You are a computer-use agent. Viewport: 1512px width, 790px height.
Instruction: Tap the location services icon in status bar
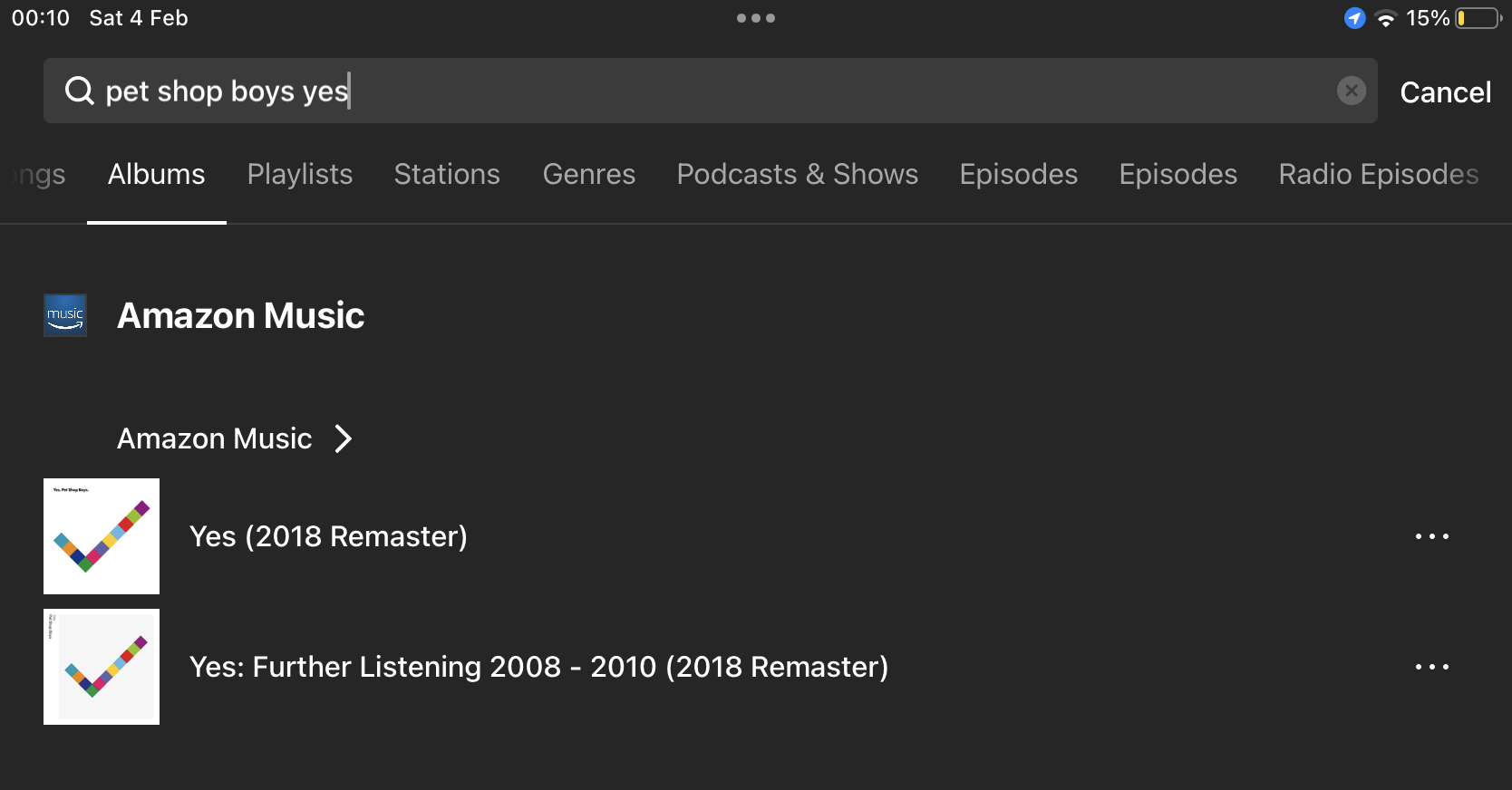pos(1354,18)
